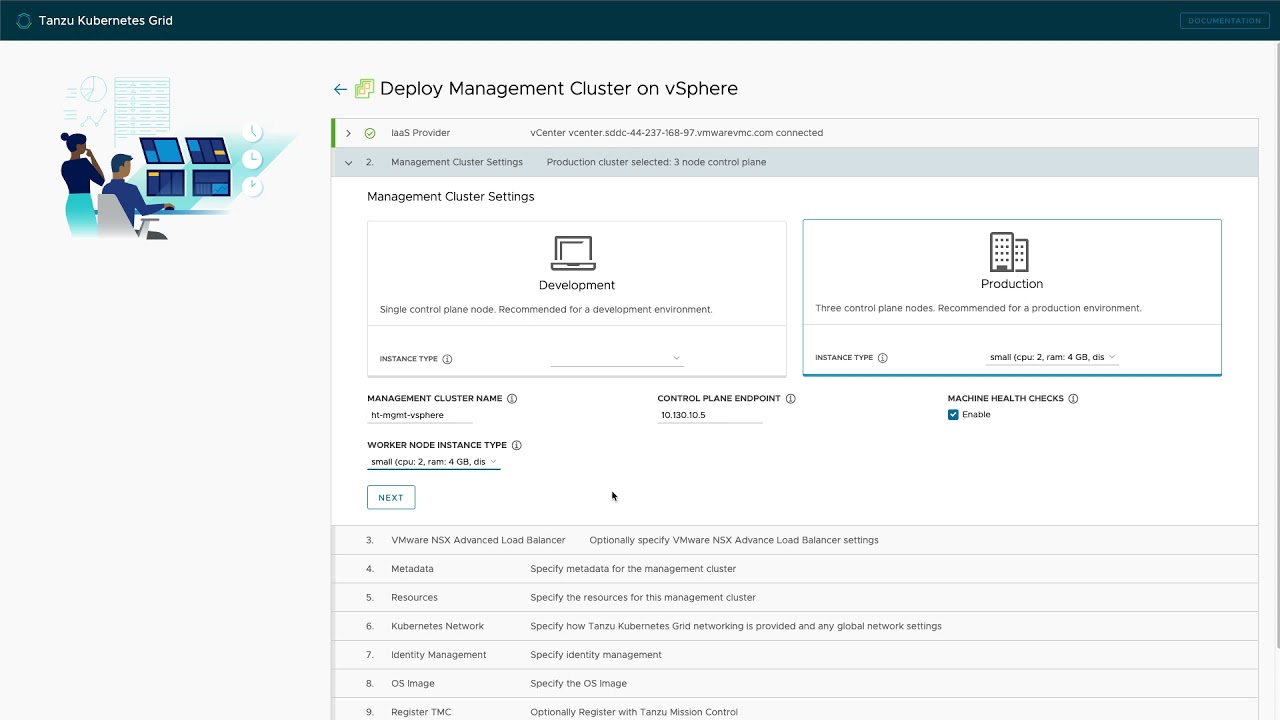The height and width of the screenshot is (720, 1280).
Task: Click 'Specify the OS Image' description text
Action: tap(578, 684)
